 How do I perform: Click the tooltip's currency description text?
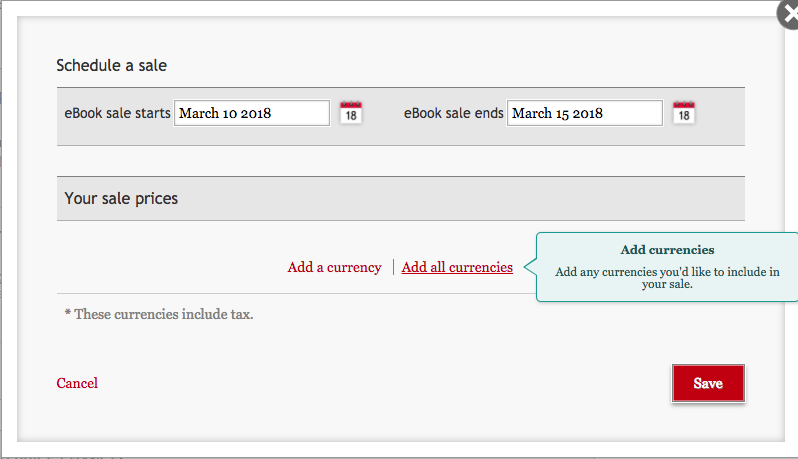[667, 277]
